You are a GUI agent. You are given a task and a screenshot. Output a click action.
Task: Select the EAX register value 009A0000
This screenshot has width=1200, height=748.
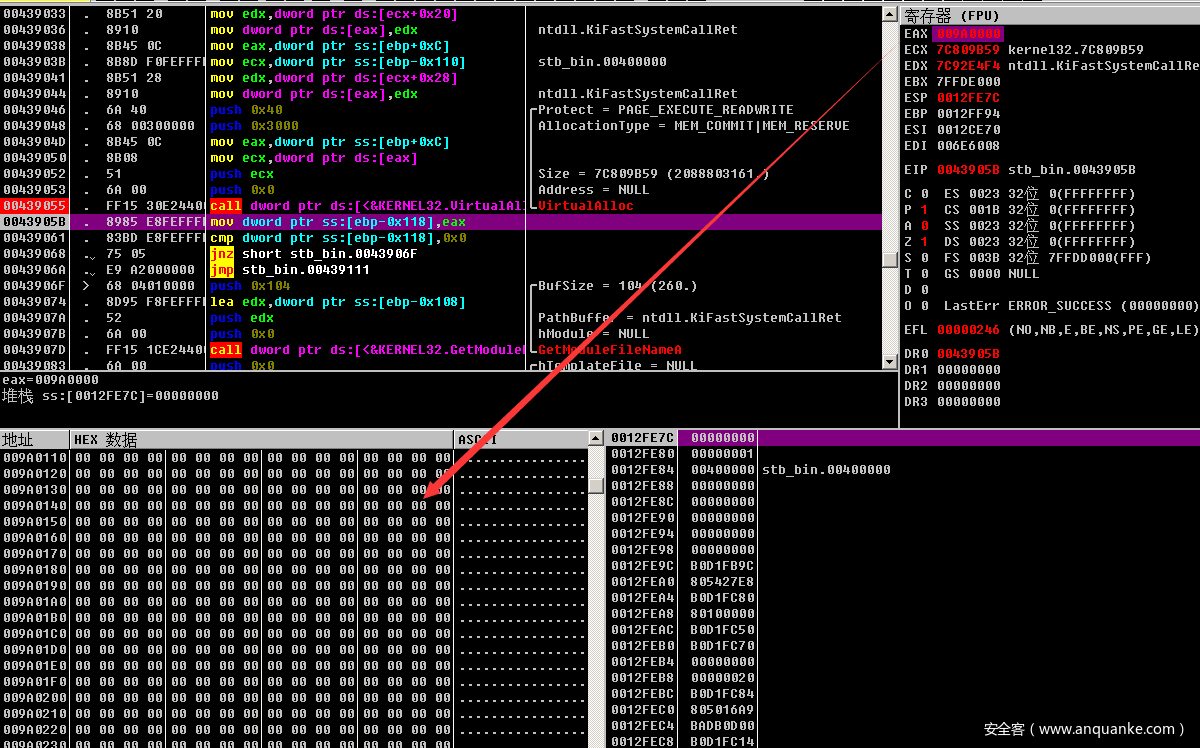[x=967, y=34]
